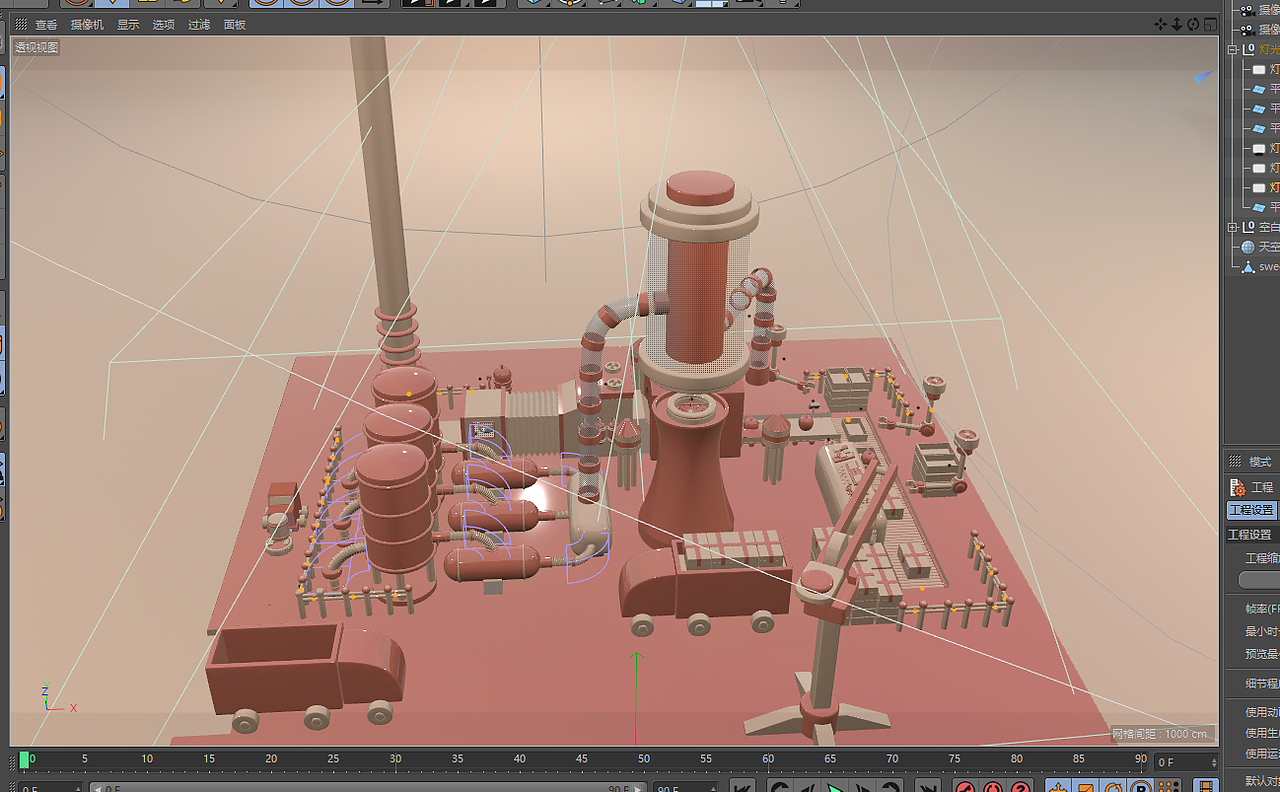Image resolution: width=1280 pixels, height=792 pixels.
Task: Go to the end of the animation
Action: point(927,788)
